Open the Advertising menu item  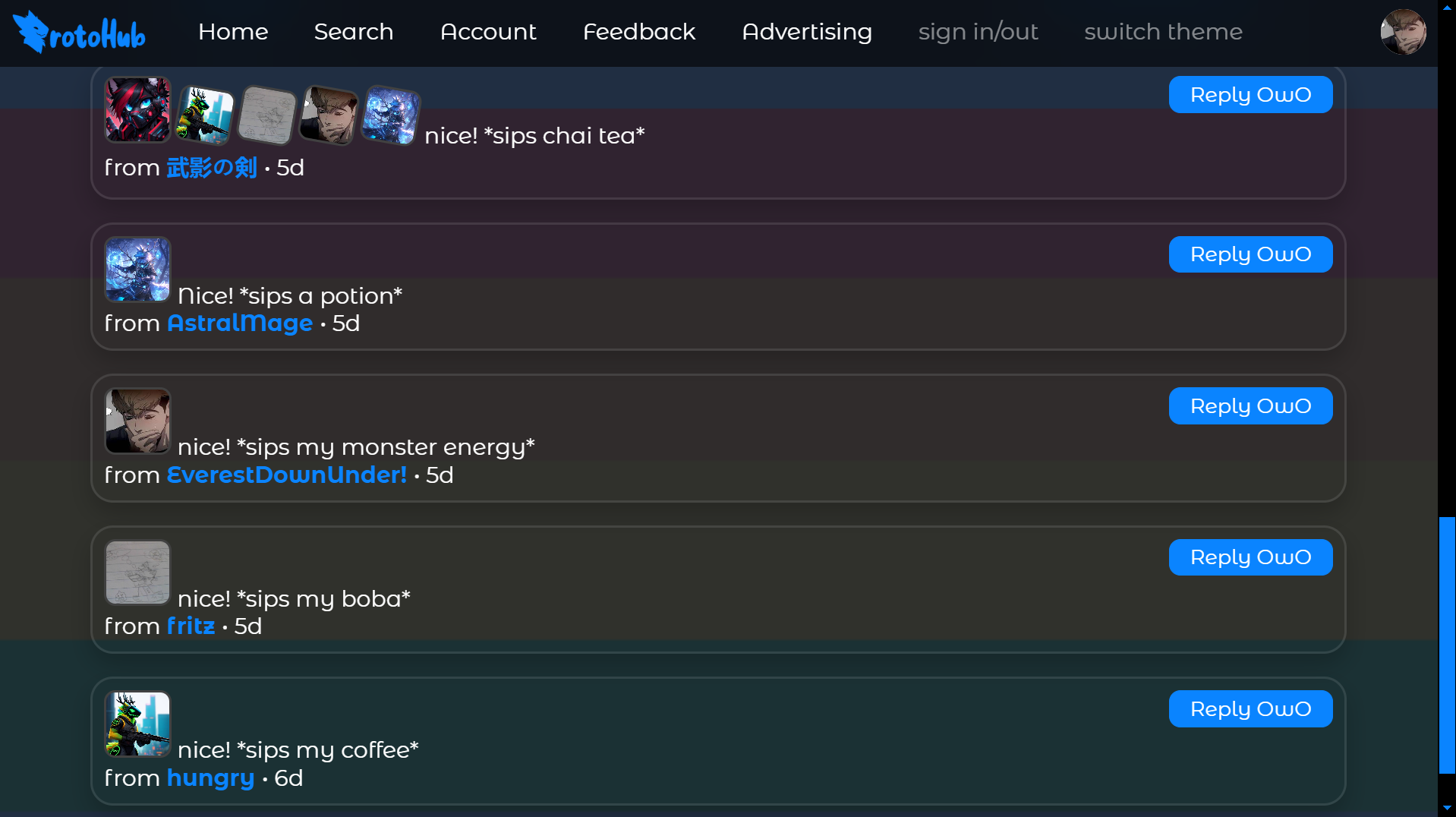click(806, 32)
